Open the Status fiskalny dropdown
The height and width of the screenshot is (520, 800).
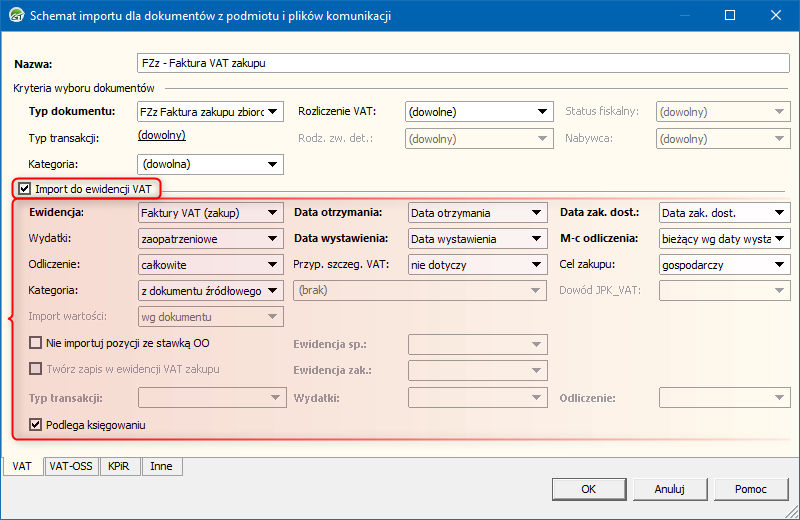[x=723, y=112]
